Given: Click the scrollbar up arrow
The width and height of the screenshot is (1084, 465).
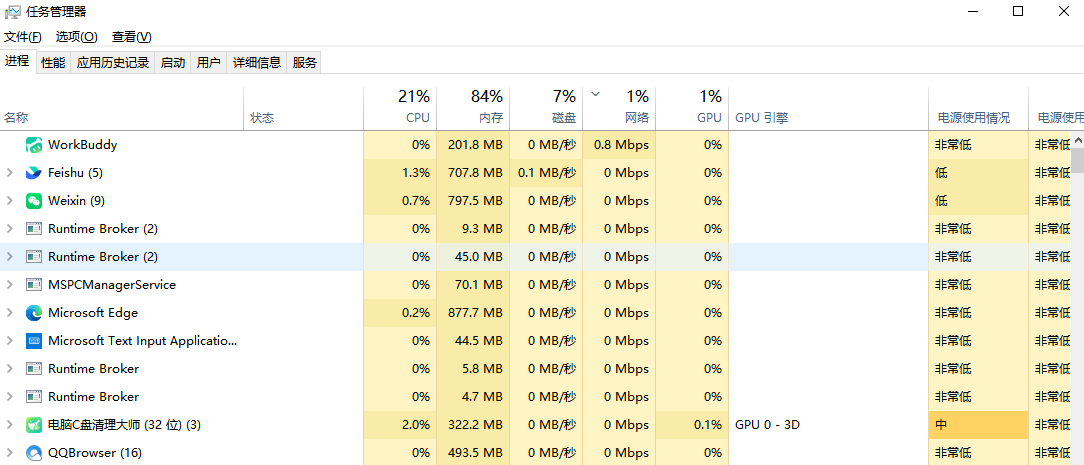Looking at the screenshot, I should (x=1077, y=140).
